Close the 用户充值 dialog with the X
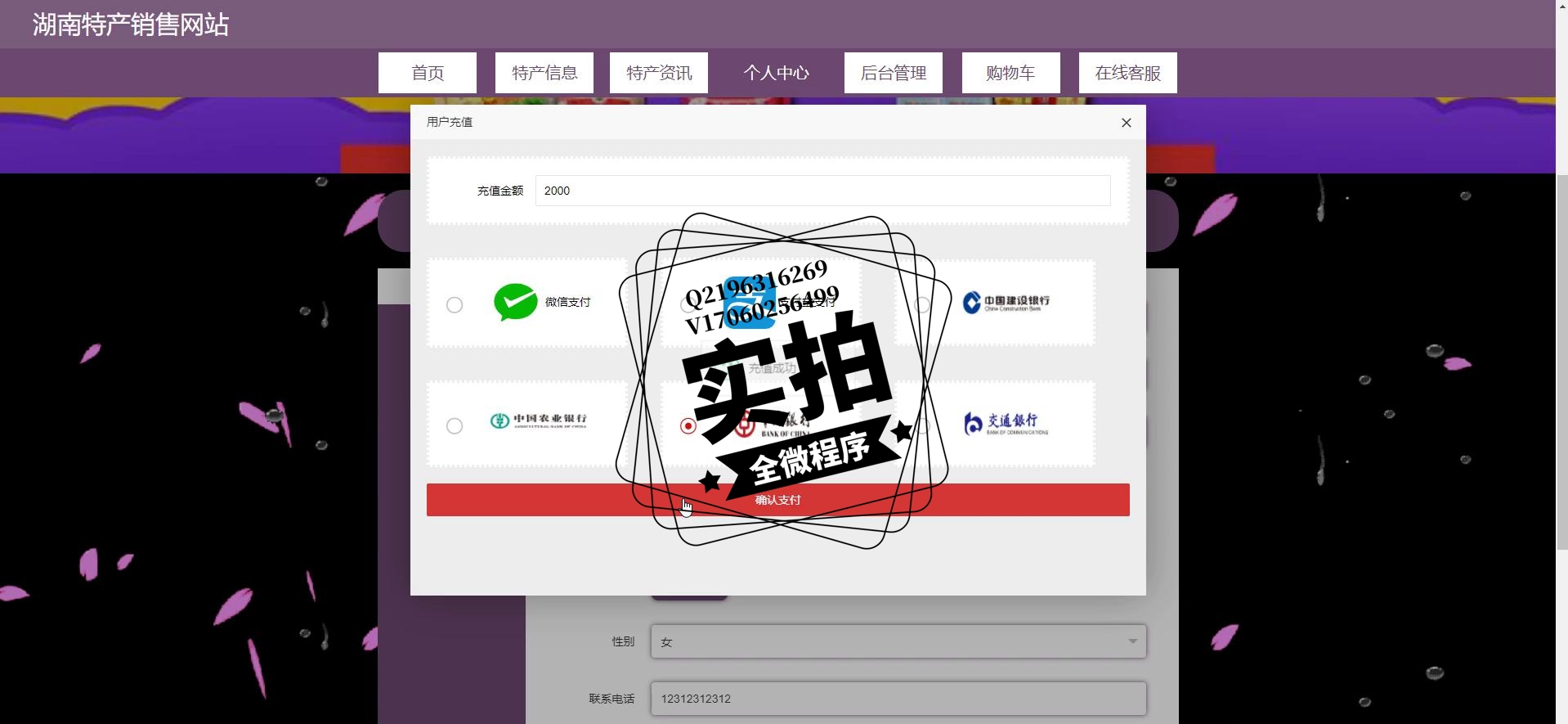 pyautogui.click(x=1127, y=123)
